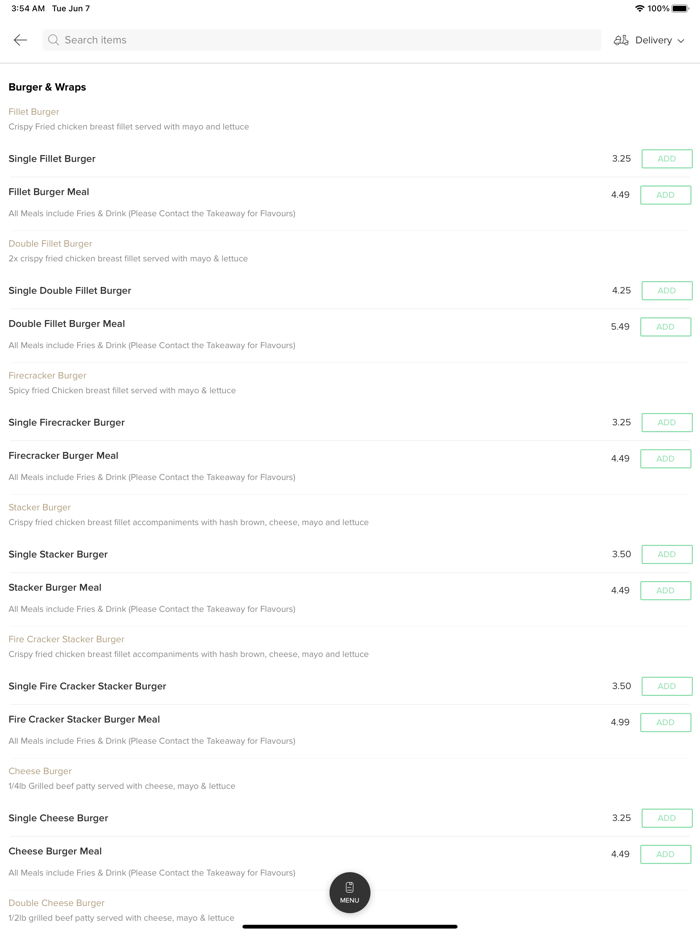Tap the Wi-Fi status icon
The image size is (700, 934).
pos(639,8)
